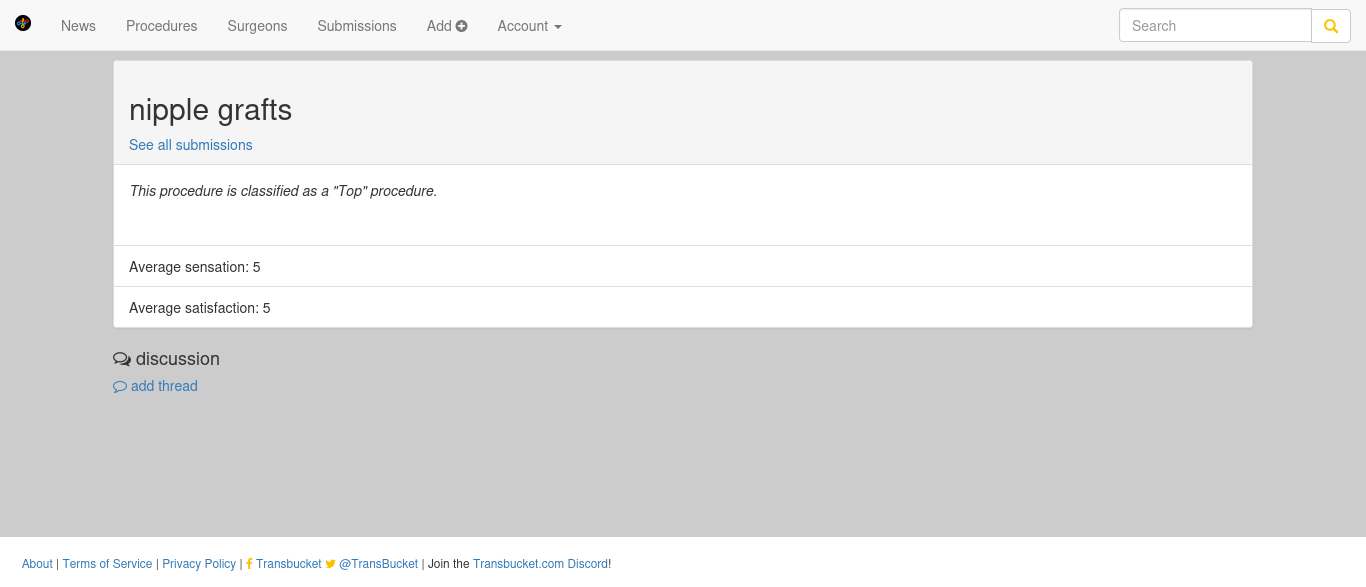Click the Twitter bird icon in footer

tap(331, 564)
